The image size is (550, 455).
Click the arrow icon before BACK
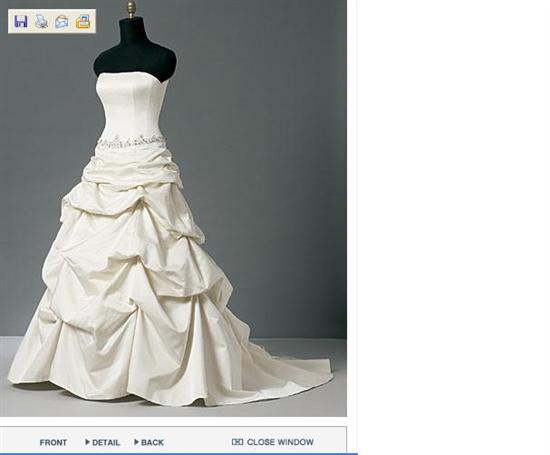click(x=136, y=442)
